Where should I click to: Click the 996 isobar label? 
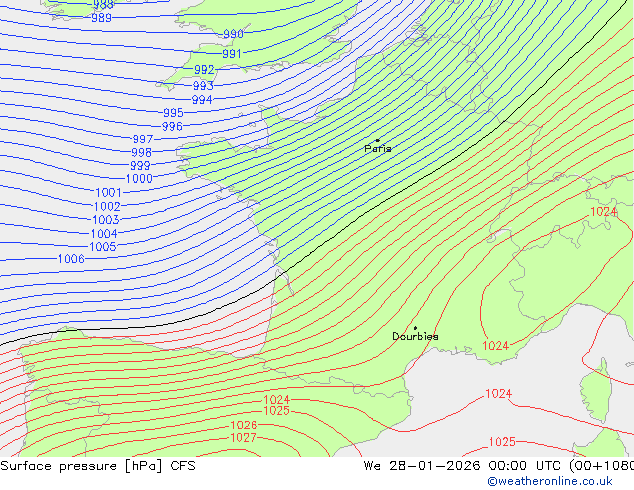[x=172, y=127]
